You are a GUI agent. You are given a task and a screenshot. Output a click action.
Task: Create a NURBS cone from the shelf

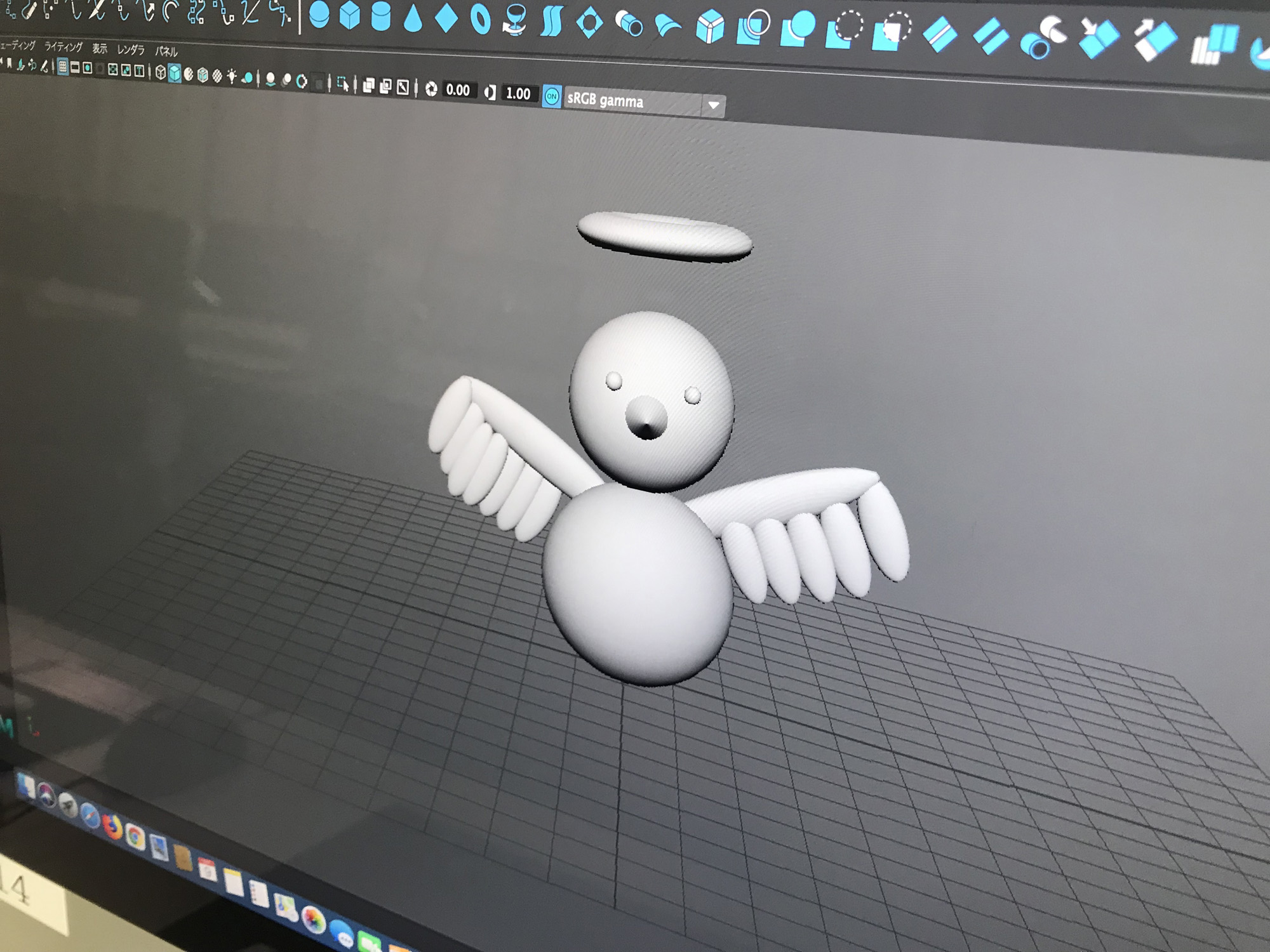(413, 18)
